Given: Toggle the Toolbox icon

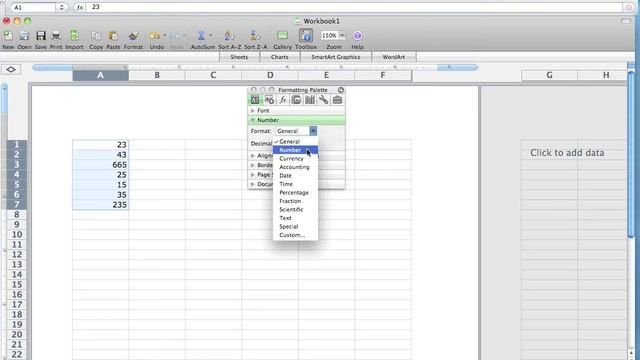Looking at the screenshot, I should (x=306, y=36).
